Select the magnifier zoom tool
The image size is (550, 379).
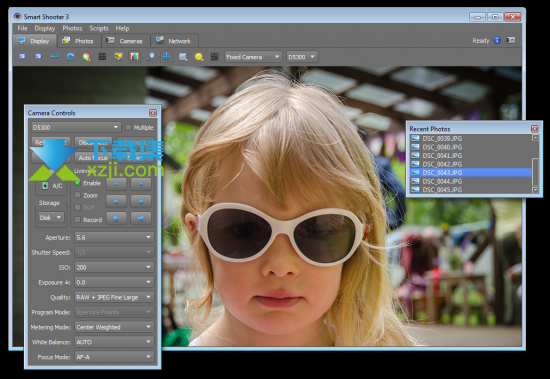tap(150, 56)
